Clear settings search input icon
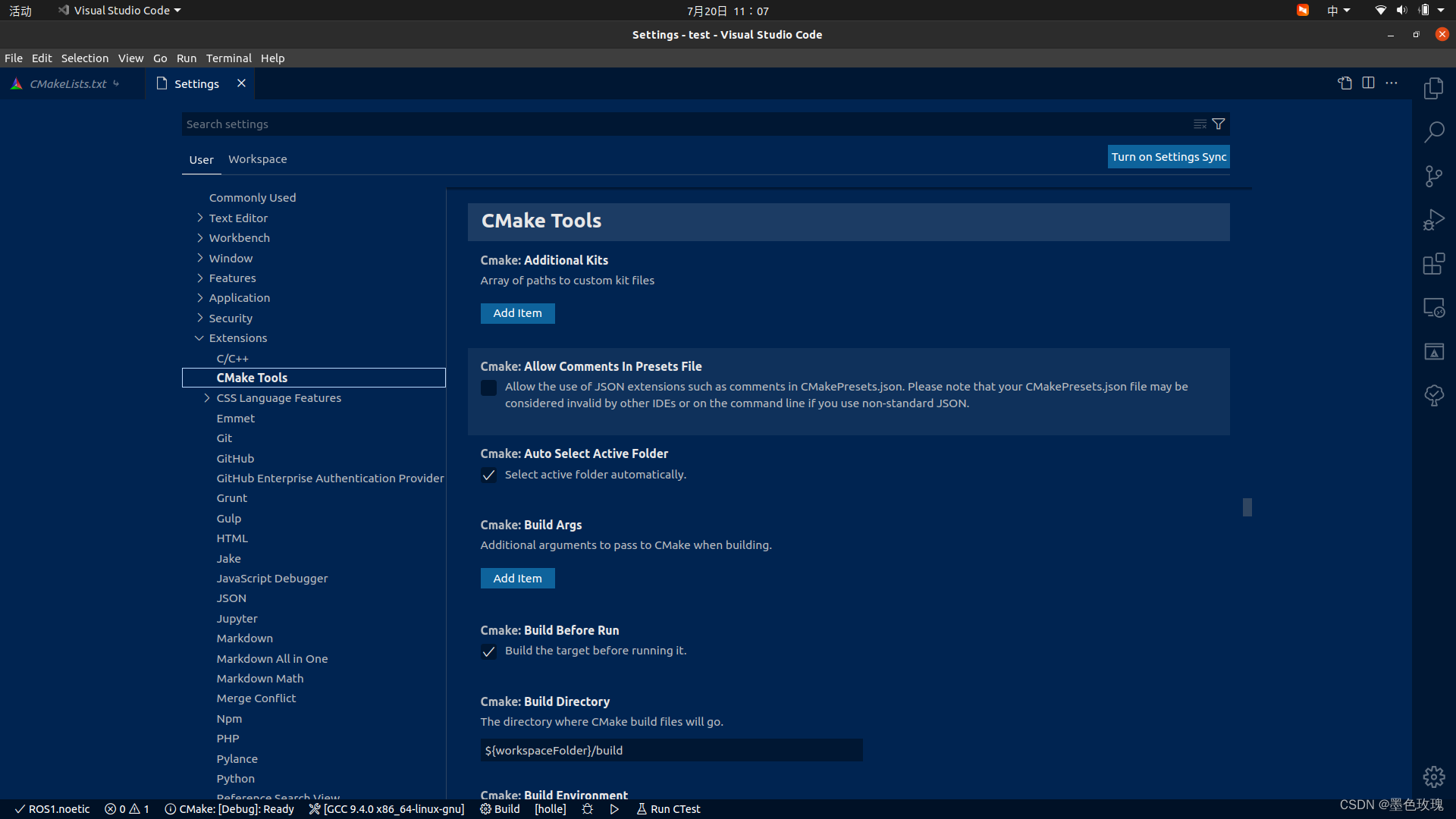 point(1200,124)
